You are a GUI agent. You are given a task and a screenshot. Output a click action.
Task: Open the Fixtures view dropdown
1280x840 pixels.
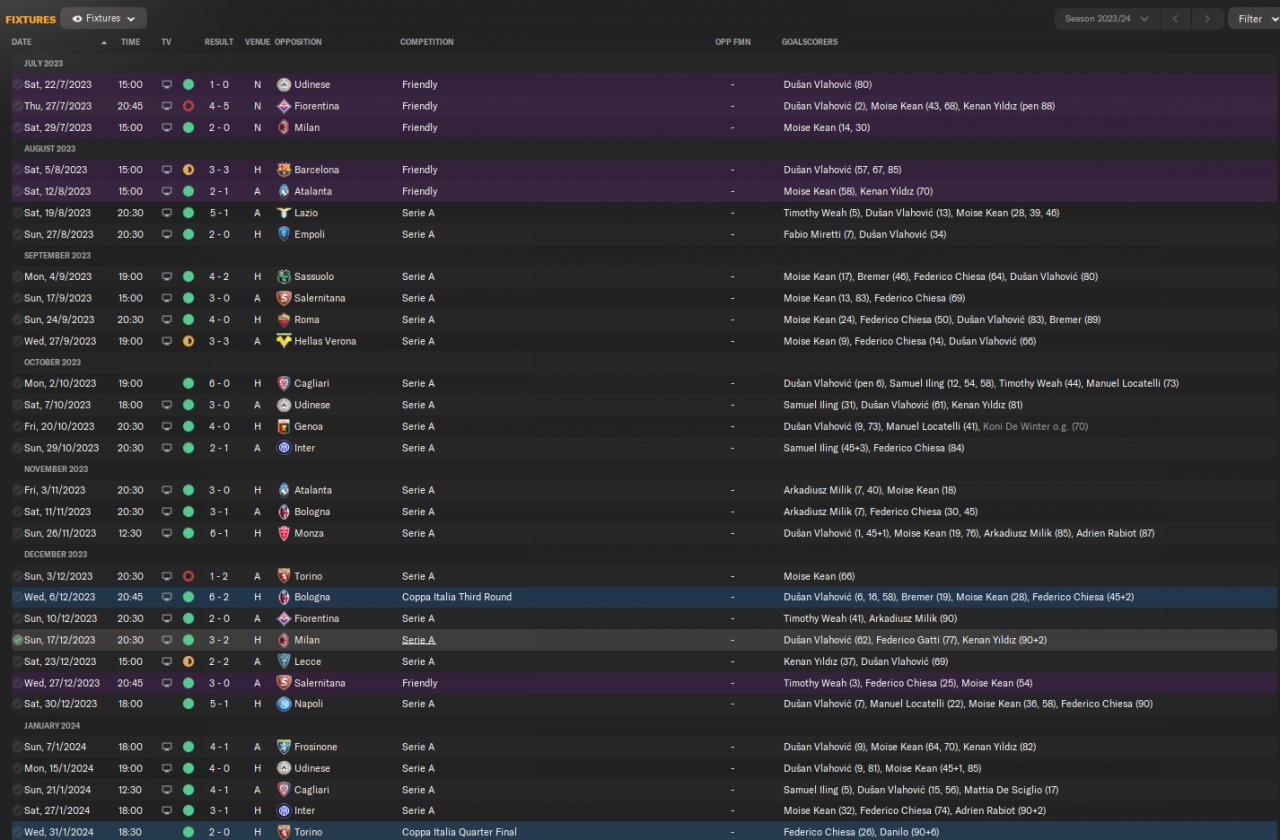103,18
